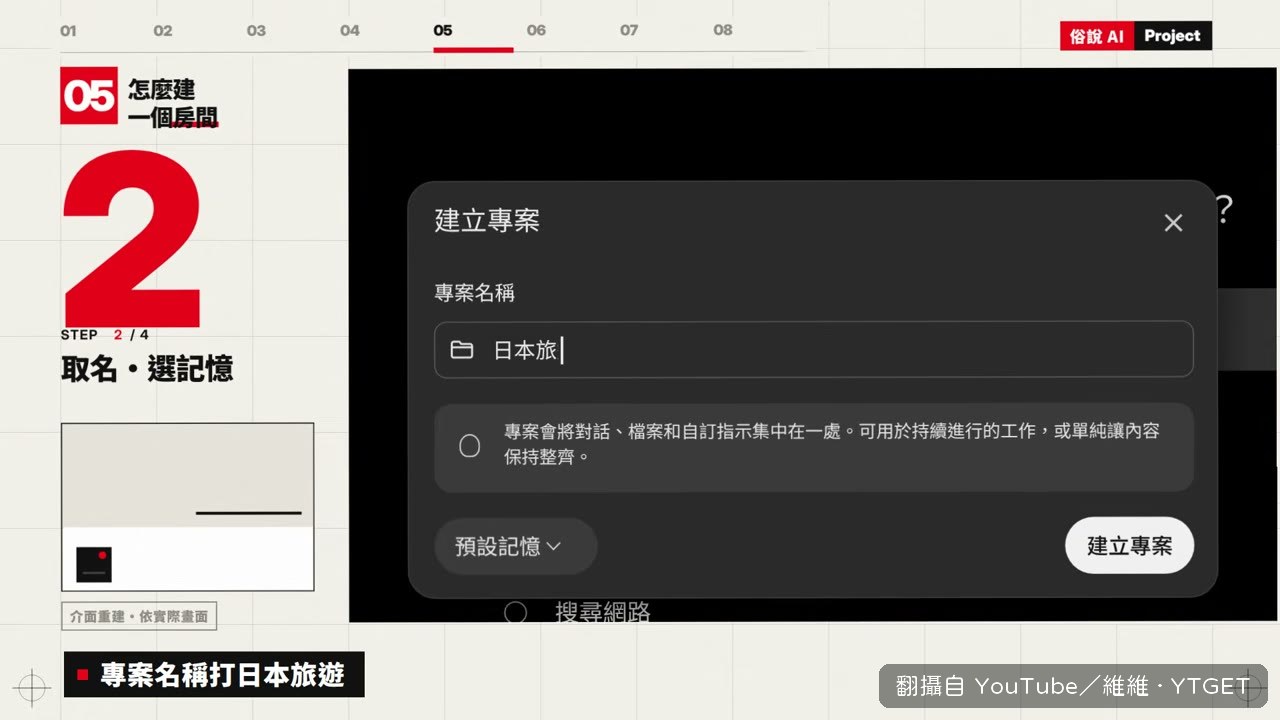Image resolution: width=1280 pixels, height=720 pixels.
Task: Click the black Project label badge
Action: tap(1173, 36)
